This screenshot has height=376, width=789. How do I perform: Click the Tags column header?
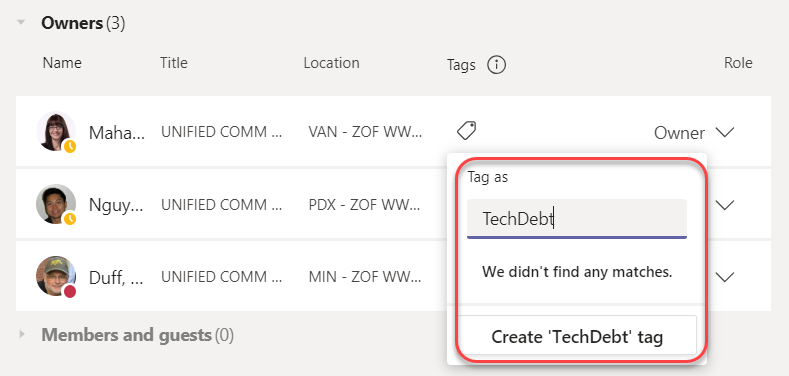point(461,64)
